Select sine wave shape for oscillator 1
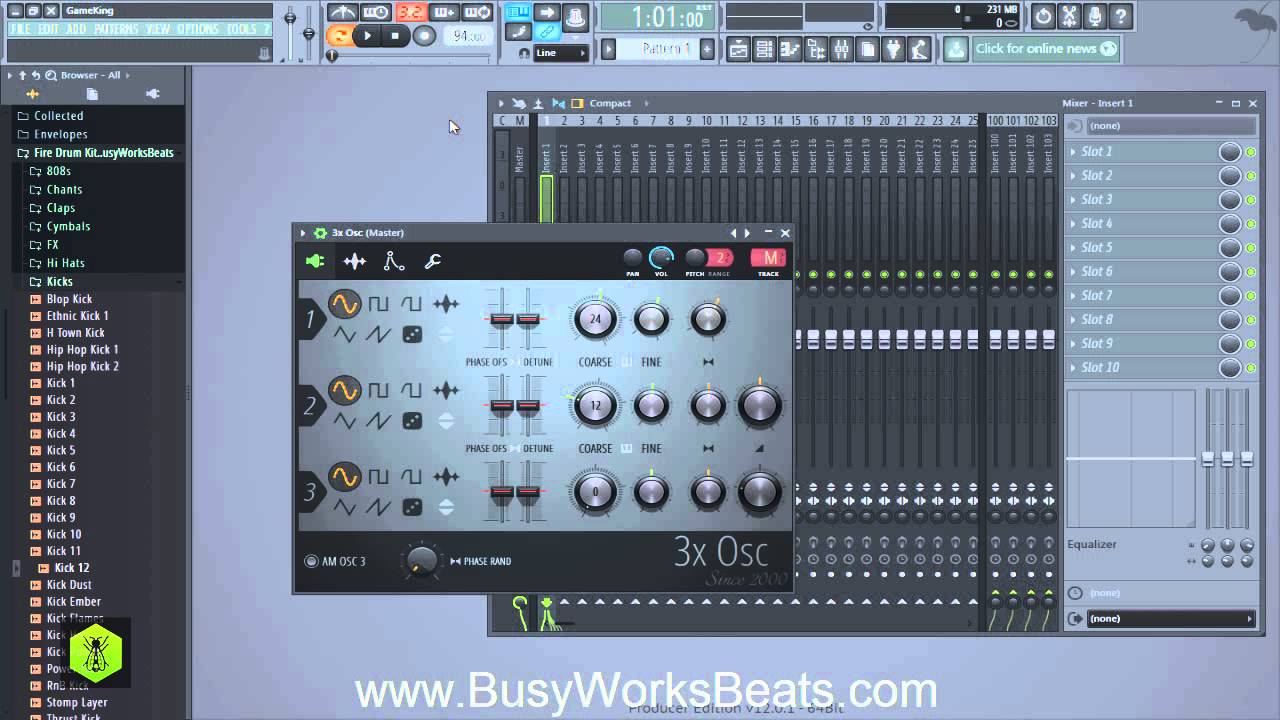This screenshot has width=1280, height=720. [345, 303]
